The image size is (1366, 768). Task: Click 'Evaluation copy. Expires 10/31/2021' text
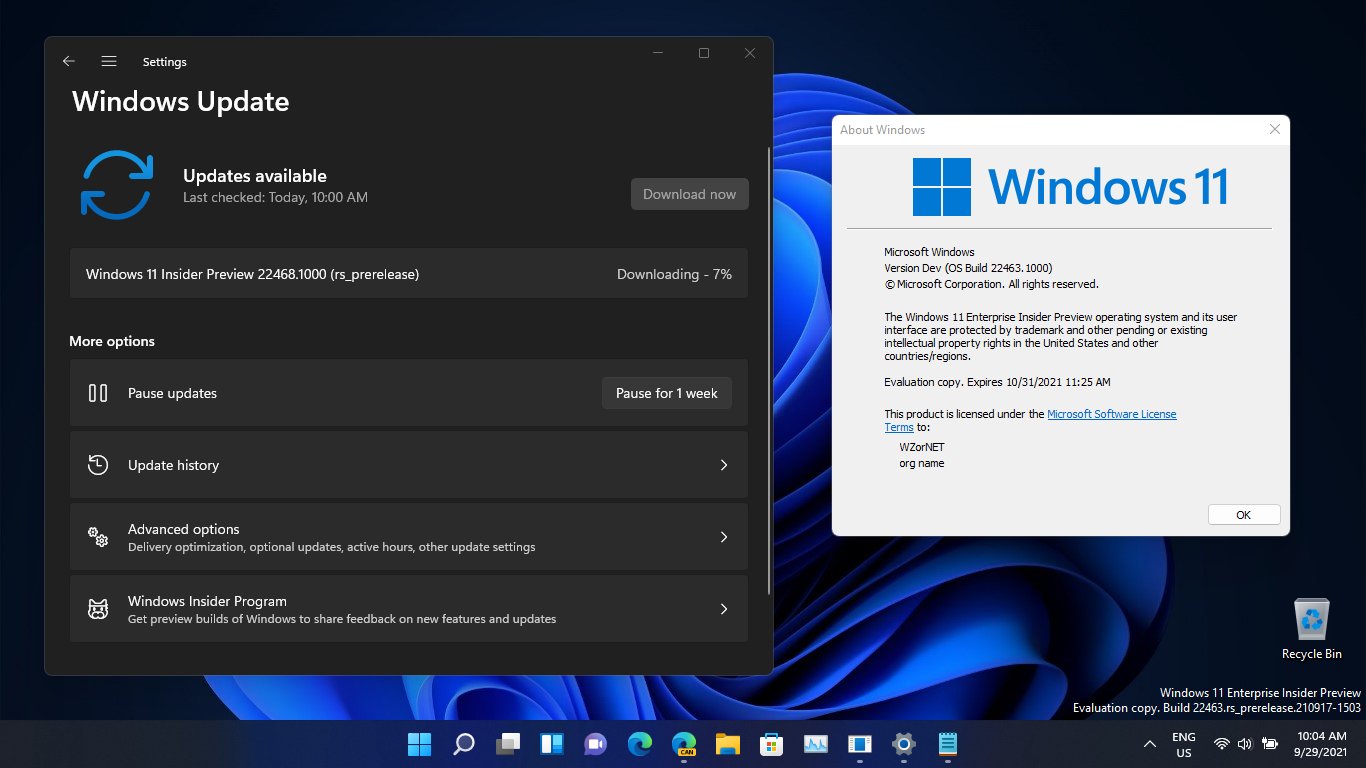(997, 382)
